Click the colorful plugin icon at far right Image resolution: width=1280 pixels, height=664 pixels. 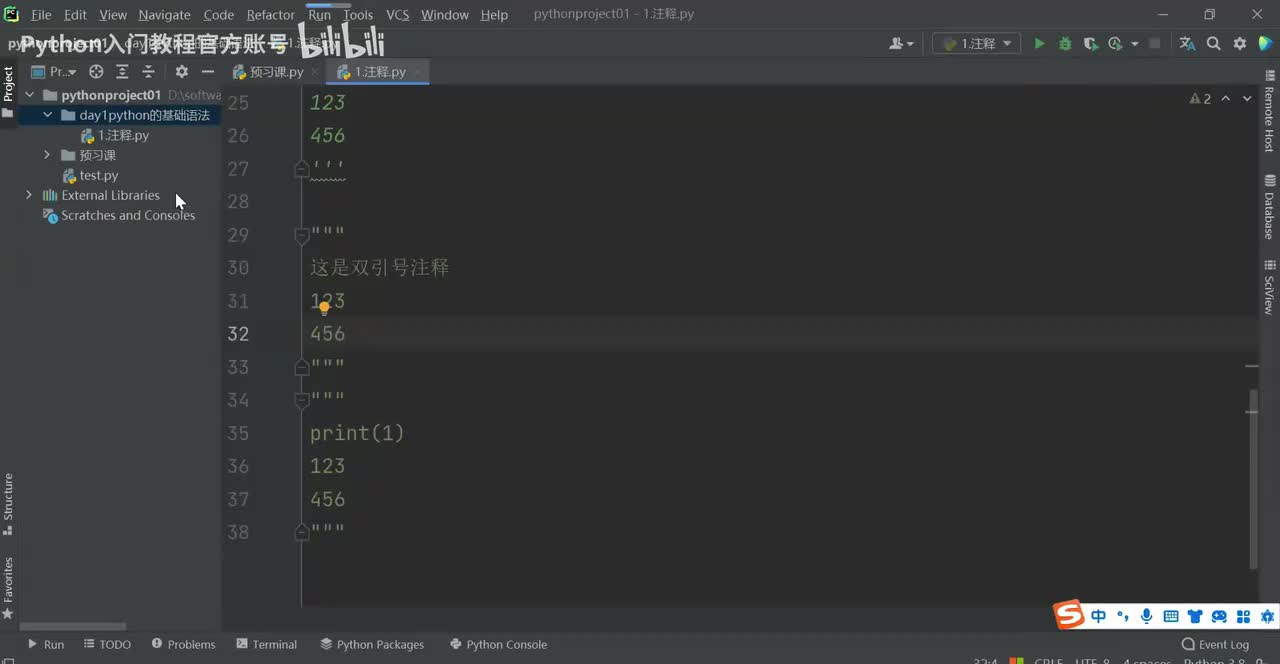point(1266,44)
